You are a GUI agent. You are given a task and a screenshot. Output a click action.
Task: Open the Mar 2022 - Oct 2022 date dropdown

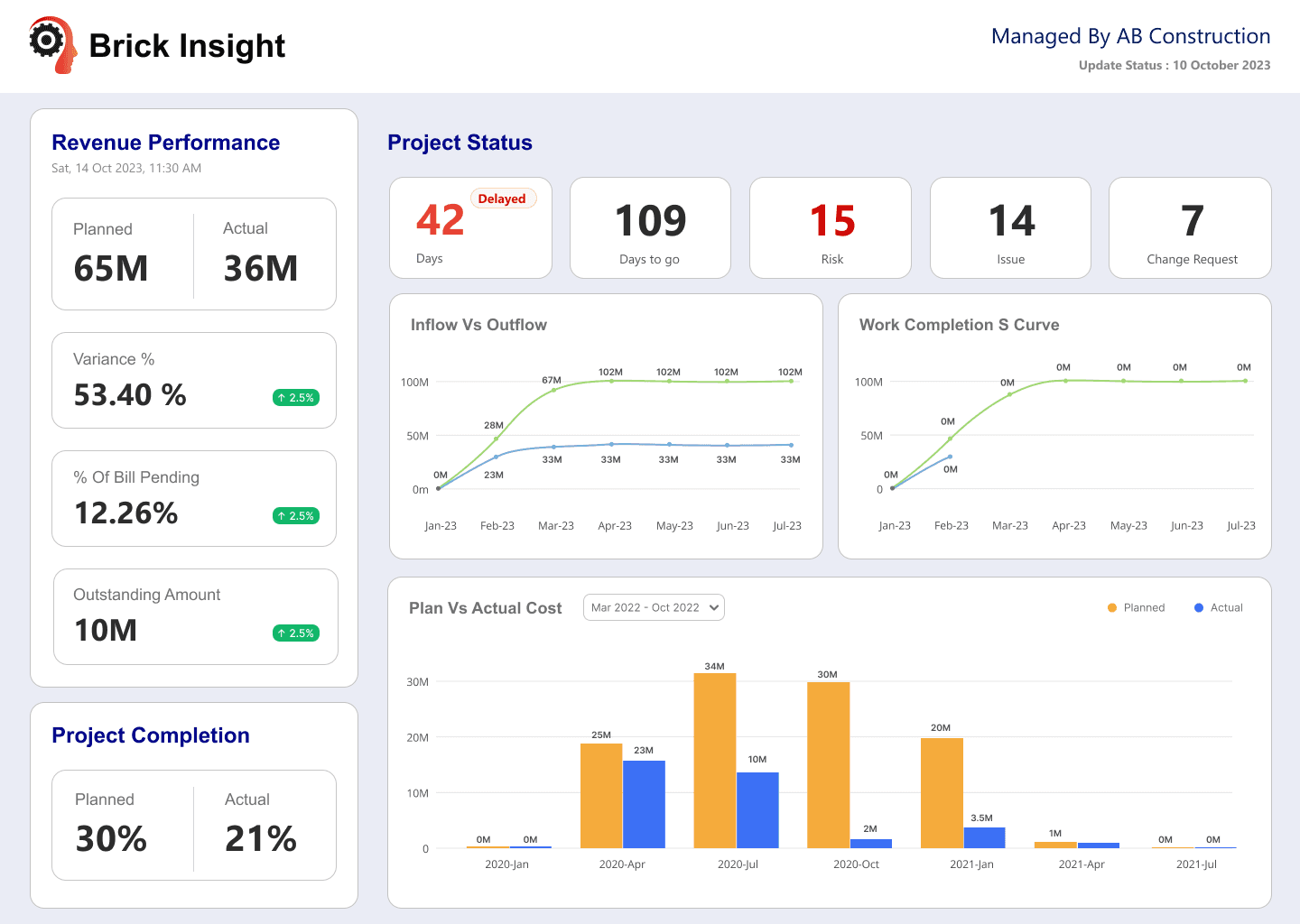pos(654,607)
